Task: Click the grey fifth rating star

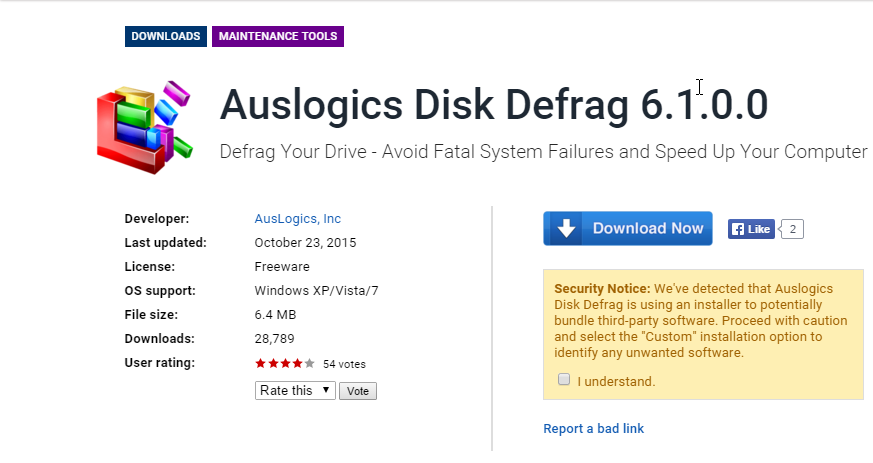Action: pyautogui.click(x=310, y=363)
